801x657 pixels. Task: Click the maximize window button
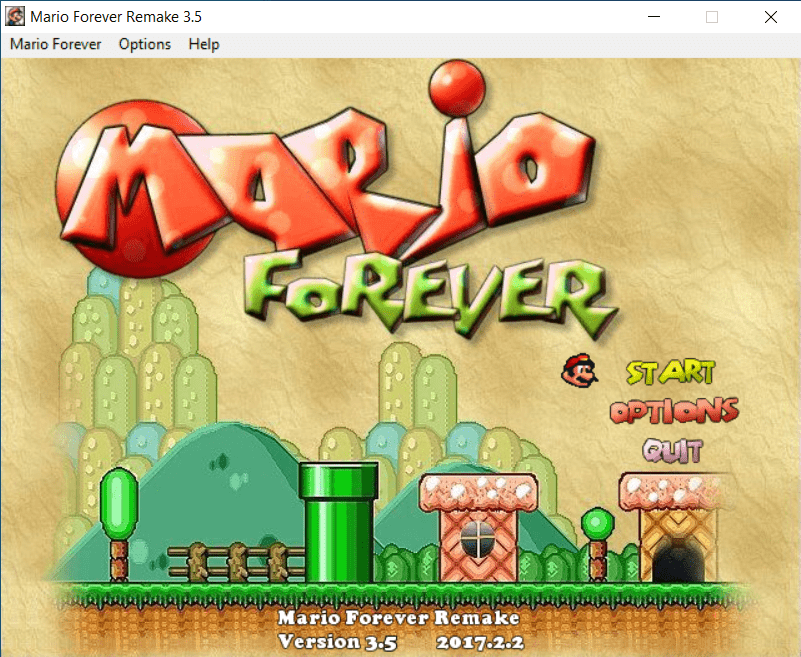pos(712,17)
